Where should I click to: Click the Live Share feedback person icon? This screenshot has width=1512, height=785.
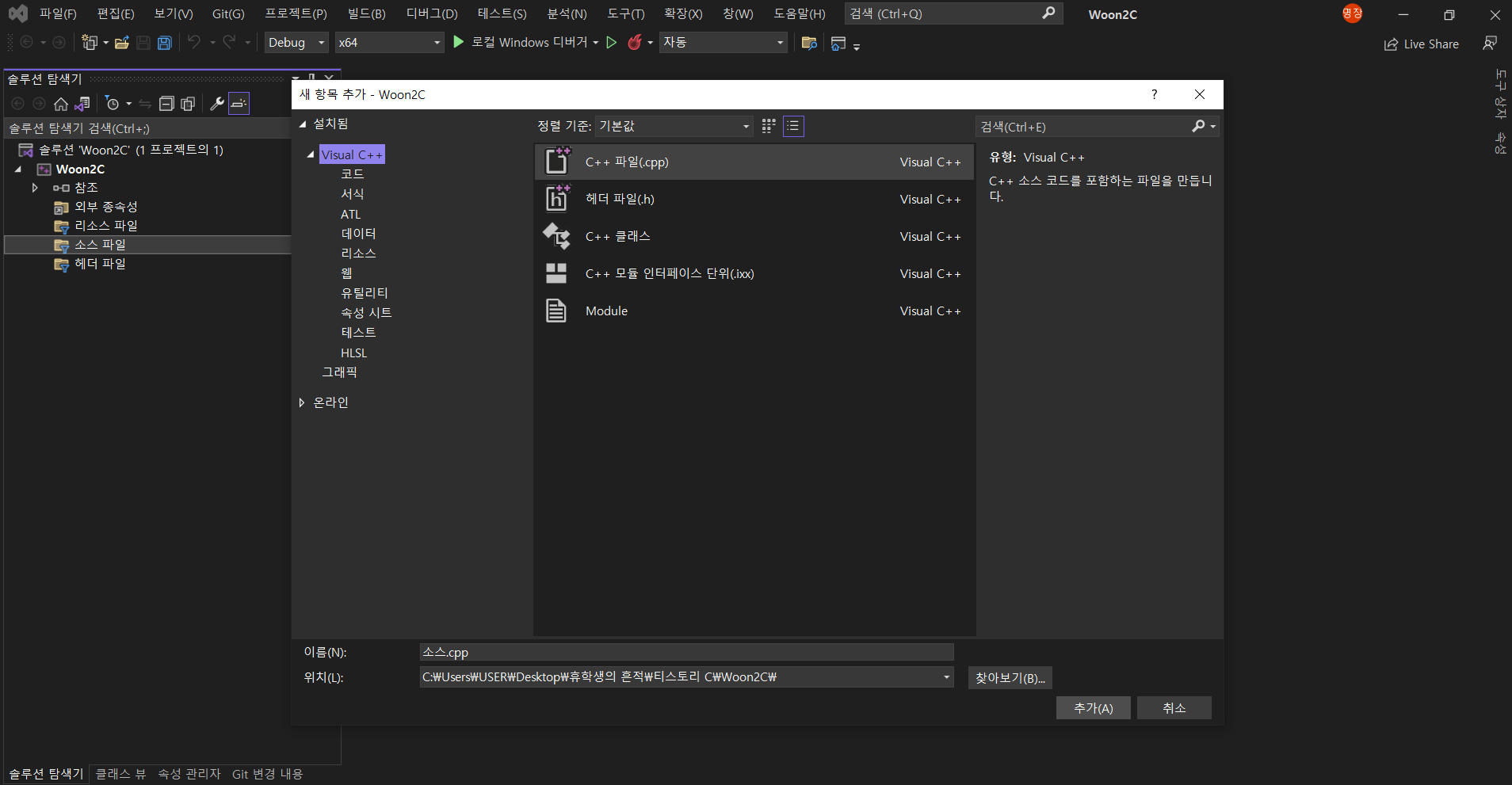point(1490,43)
